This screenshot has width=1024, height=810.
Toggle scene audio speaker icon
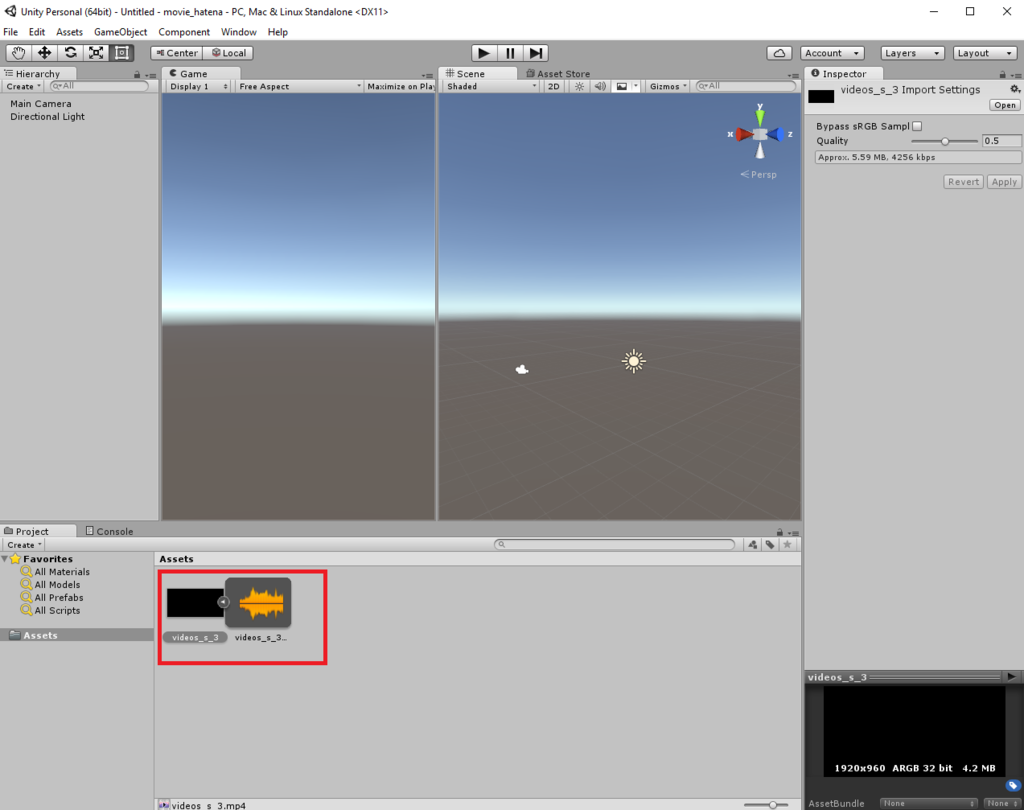point(600,86)
